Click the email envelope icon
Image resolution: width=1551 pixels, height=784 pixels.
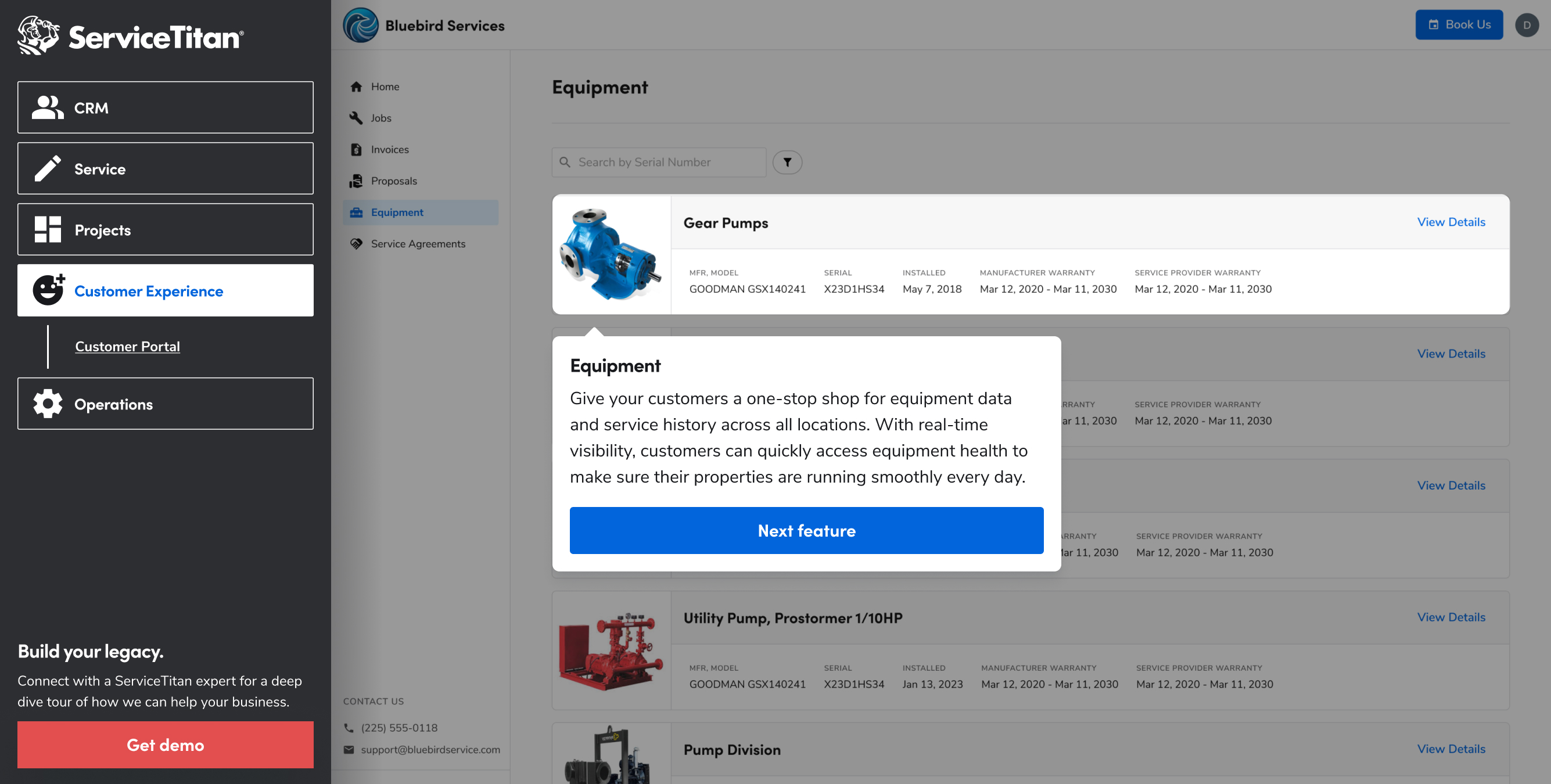click(349, 749)
